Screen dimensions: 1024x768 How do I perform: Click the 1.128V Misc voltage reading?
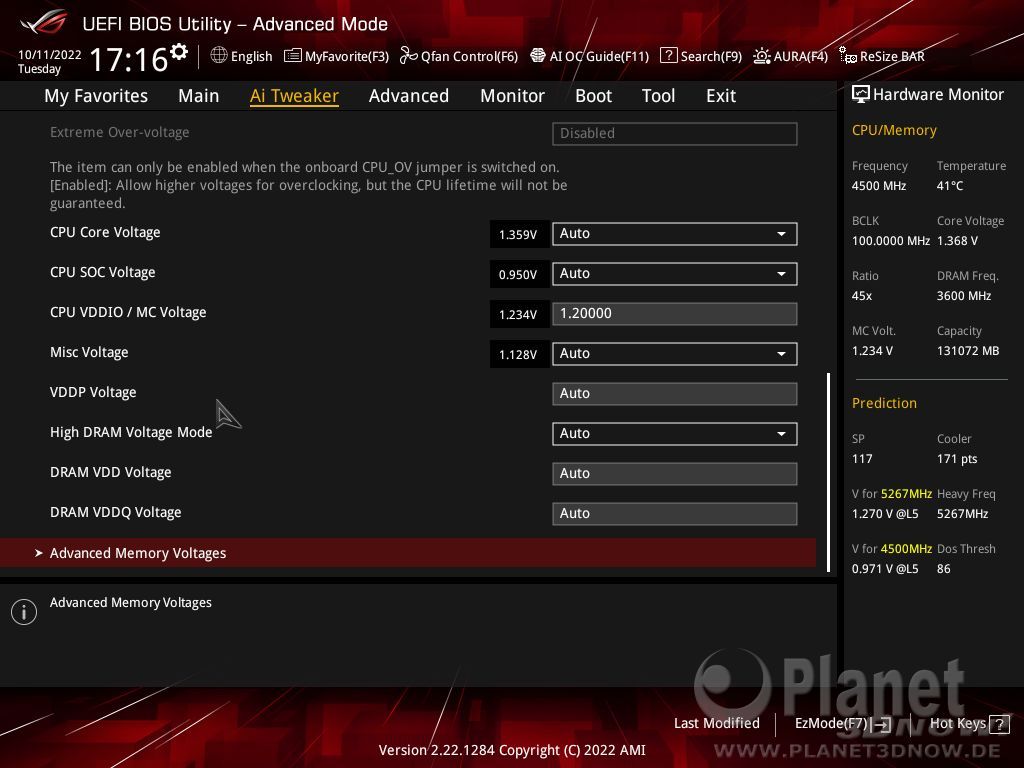click(x=519, y=355)
